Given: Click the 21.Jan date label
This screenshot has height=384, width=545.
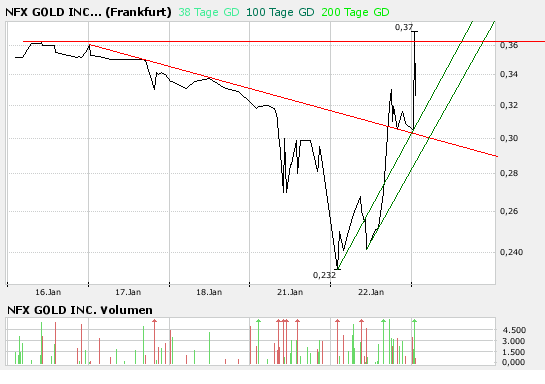Looking at the screenshot, I should [290, 292].
